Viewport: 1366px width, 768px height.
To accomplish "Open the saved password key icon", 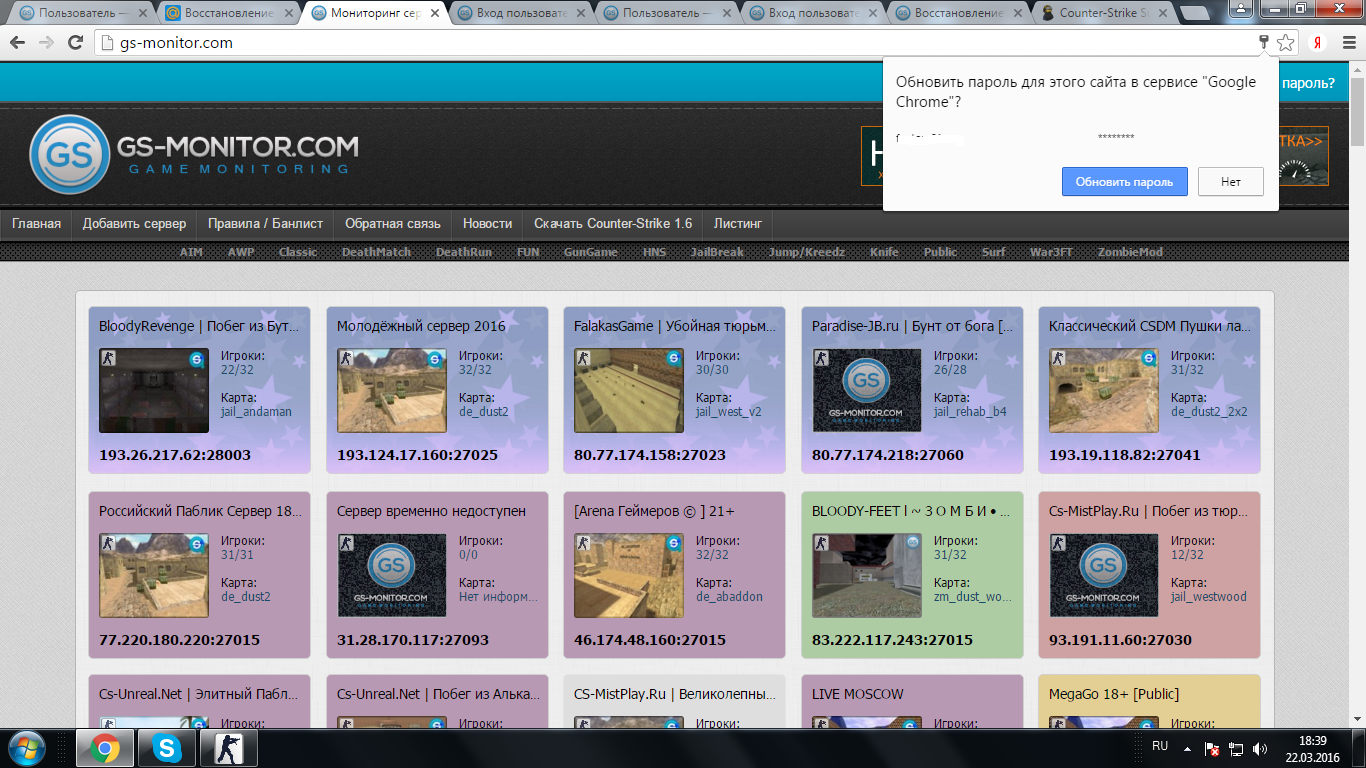I will (1264, 42).
